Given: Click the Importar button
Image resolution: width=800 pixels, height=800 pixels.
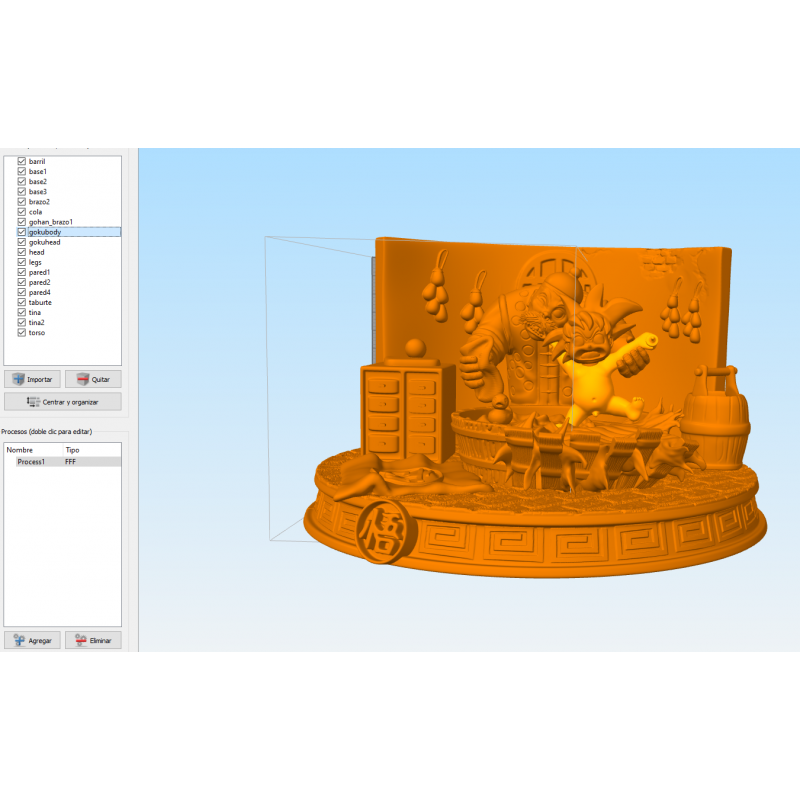Looking at the screenshot, I should coord(33,380).
